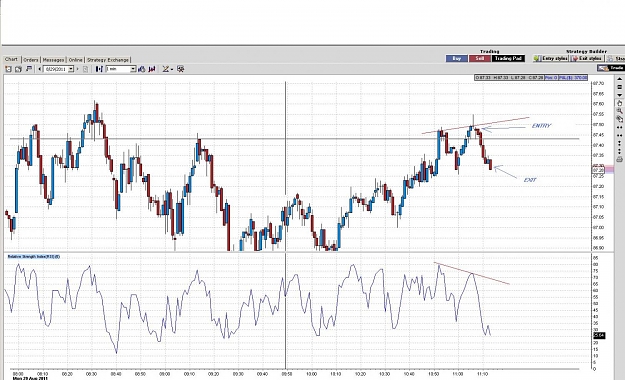This screenshot has width=625, height=380.
Task: Click the tag icon below magnifier
Action: (620, 119)
